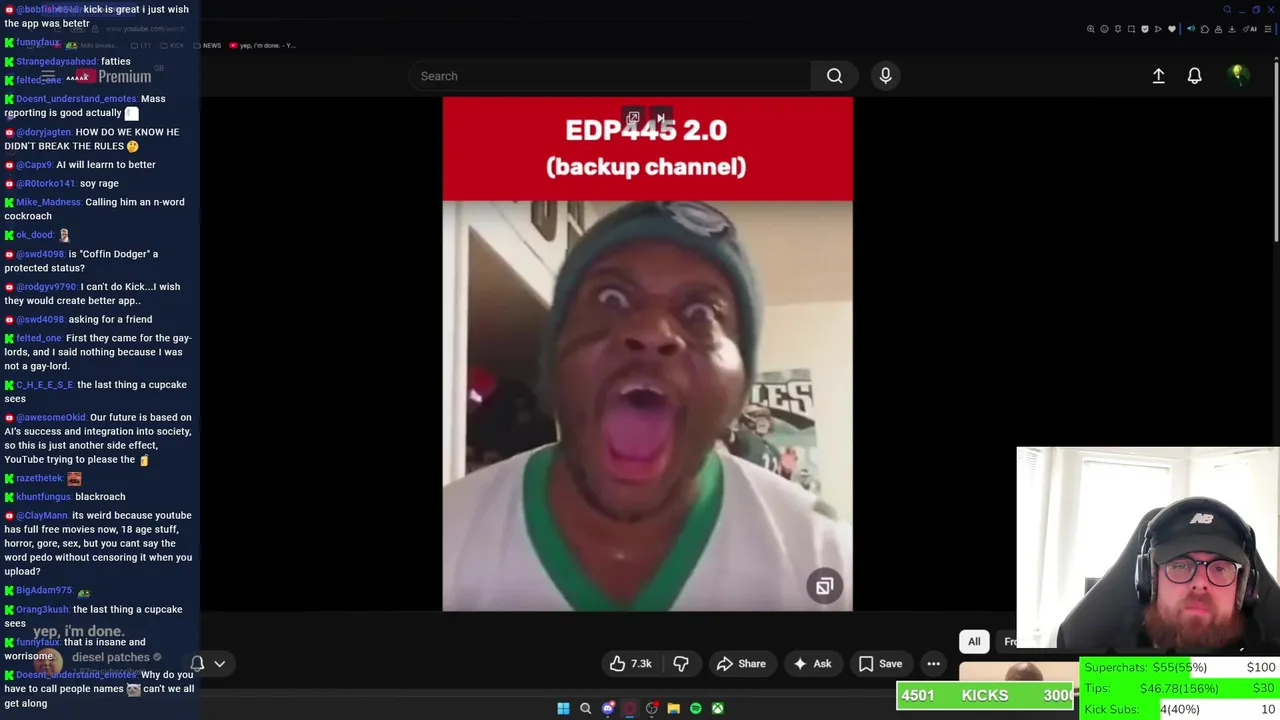Click the YouTube search magnifier button
This screenshot has width=1280, height=720.
coord(834,76)
